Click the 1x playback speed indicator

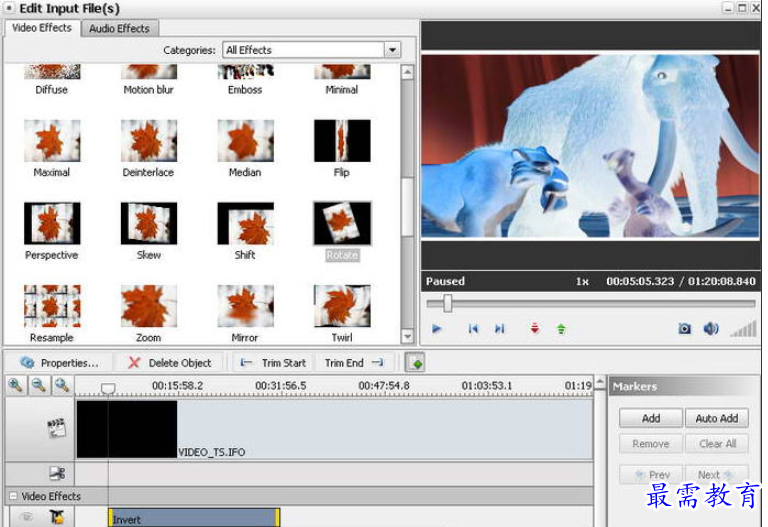coord(582,281)
